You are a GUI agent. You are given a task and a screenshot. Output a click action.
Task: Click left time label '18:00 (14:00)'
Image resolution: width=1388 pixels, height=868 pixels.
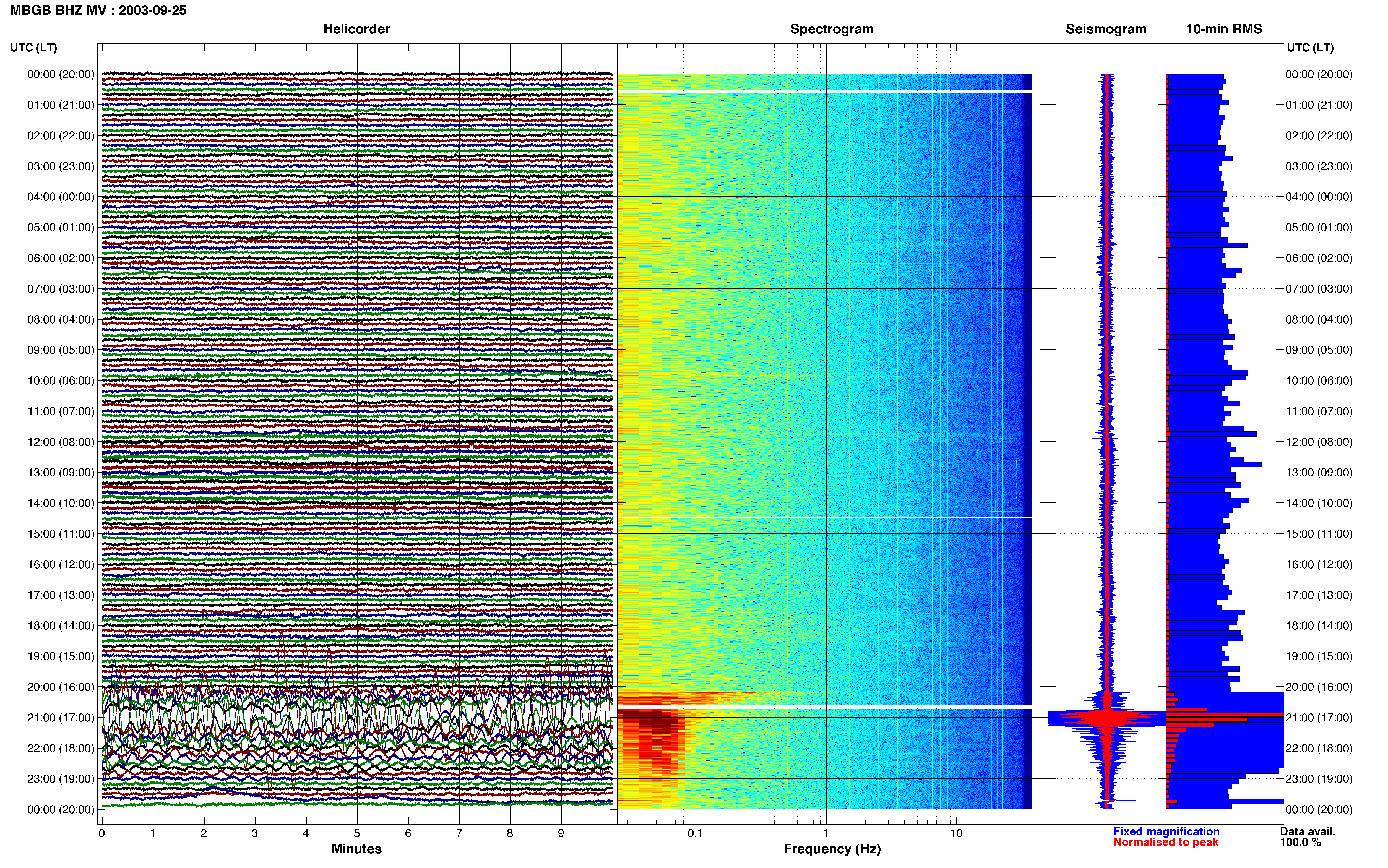click(61, 626)
